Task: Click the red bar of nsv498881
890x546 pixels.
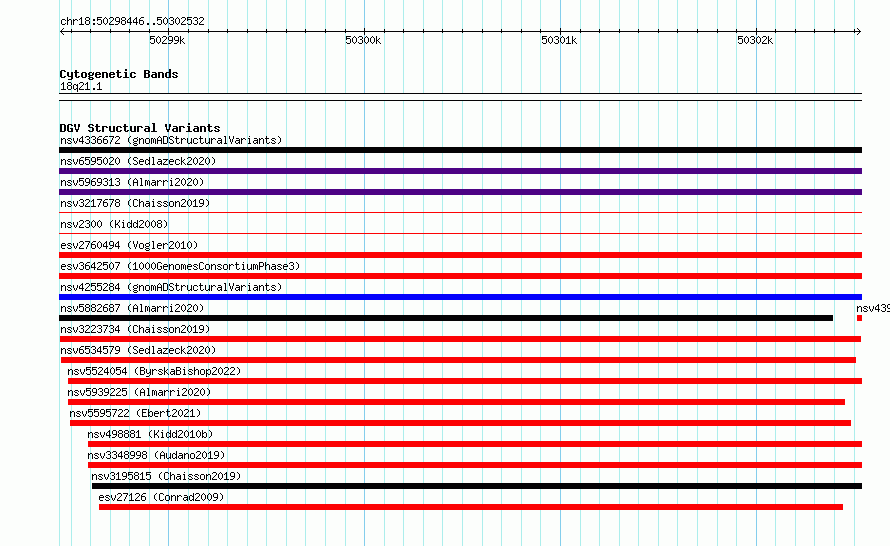Action: (475, 444)
